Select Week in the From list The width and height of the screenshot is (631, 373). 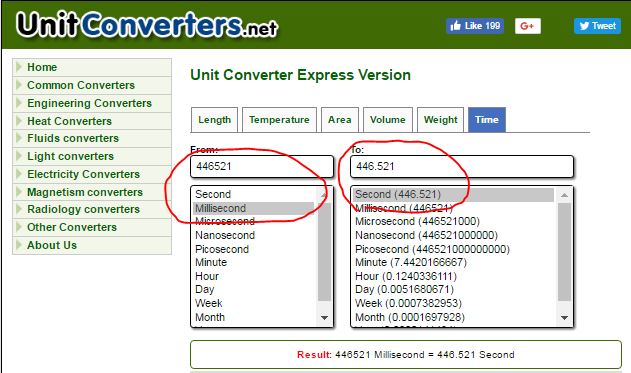pyautogui.click(x=254, y=303)
